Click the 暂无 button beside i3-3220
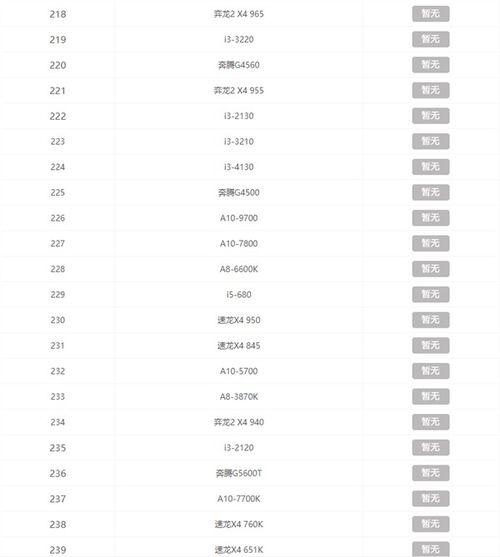 pyautogui.click(x=430, y=39)
